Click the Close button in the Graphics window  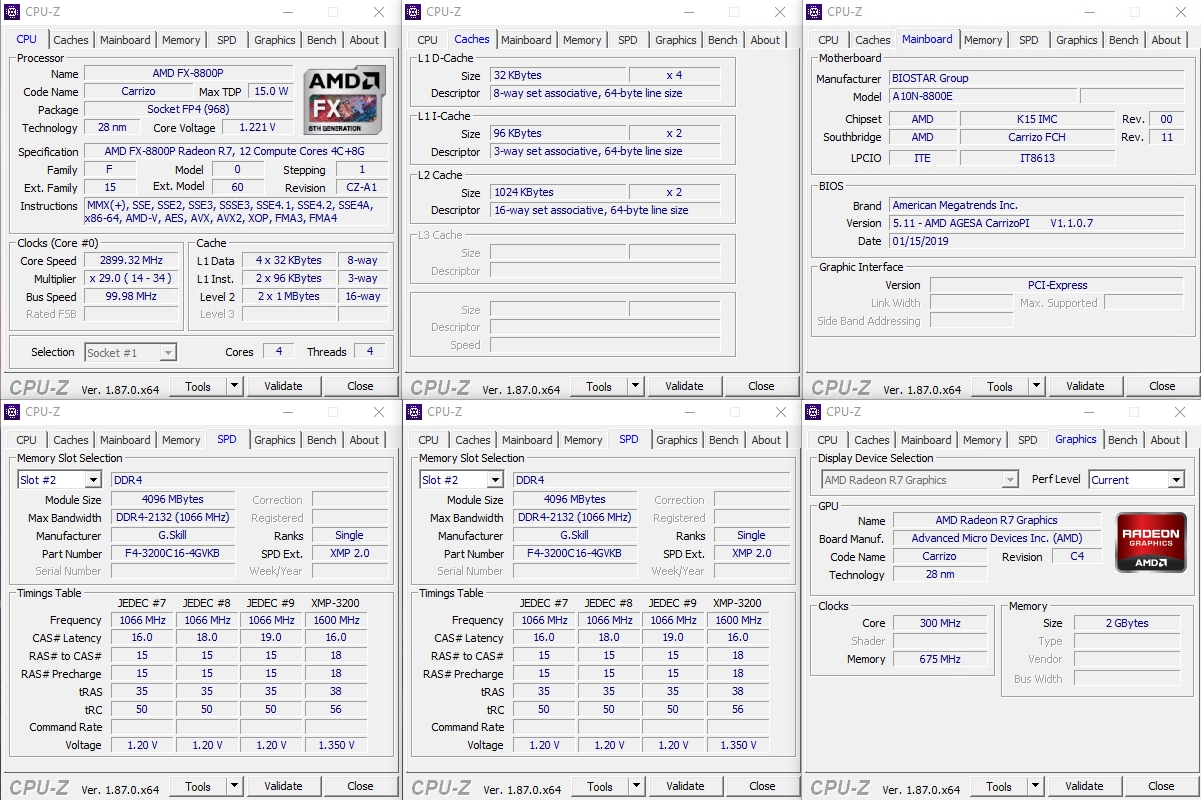(x=1161, y=786)
